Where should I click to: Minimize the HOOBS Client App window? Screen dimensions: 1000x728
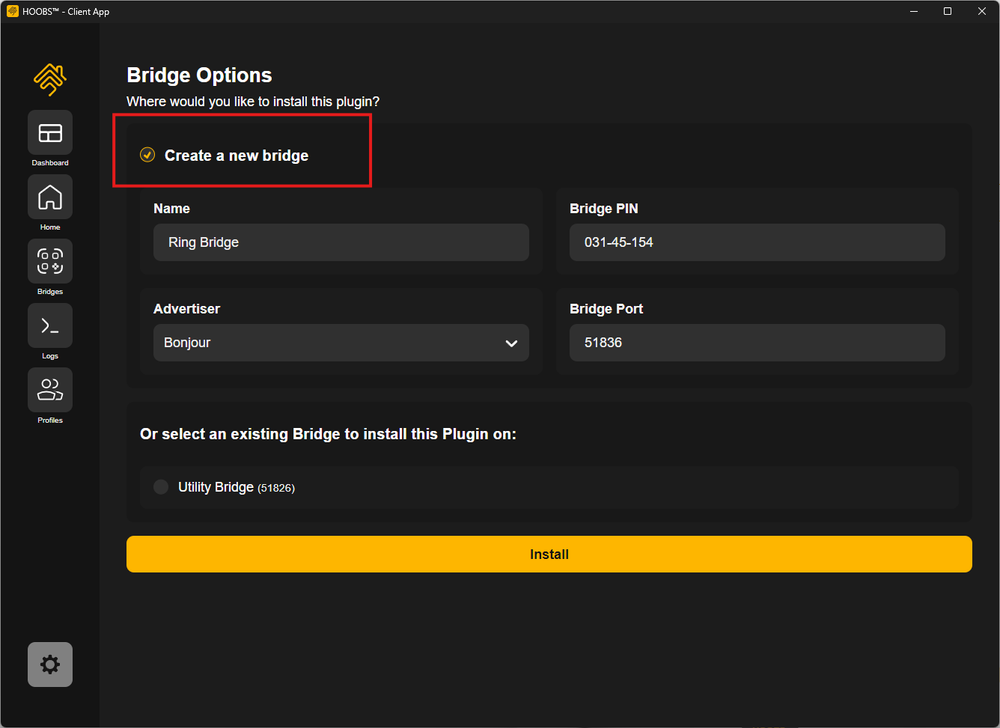pyautogui.click(x=914, y=11)
